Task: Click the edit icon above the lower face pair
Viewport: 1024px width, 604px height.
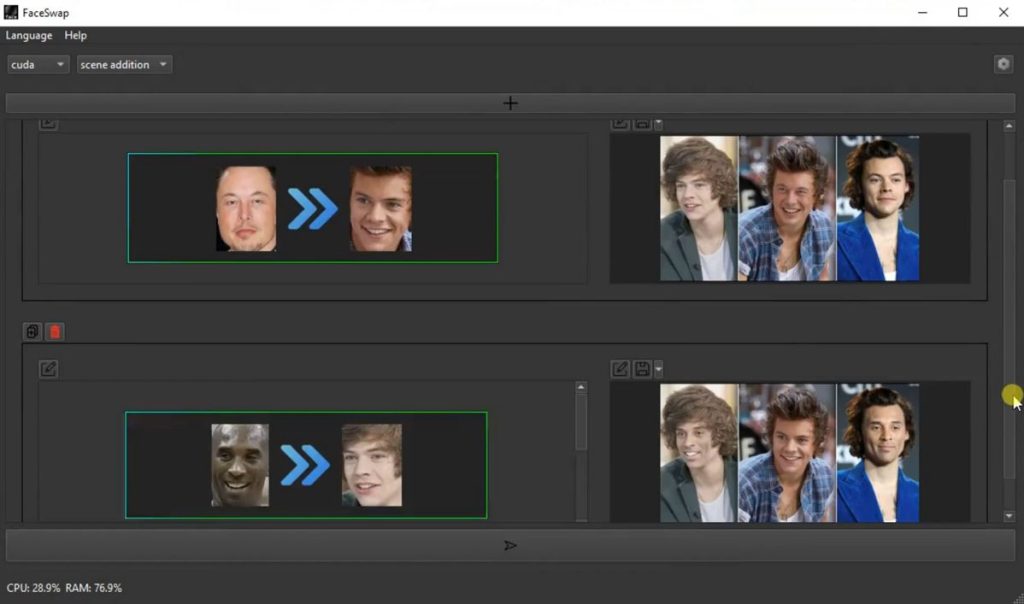Action: click(x=48, y=369)
